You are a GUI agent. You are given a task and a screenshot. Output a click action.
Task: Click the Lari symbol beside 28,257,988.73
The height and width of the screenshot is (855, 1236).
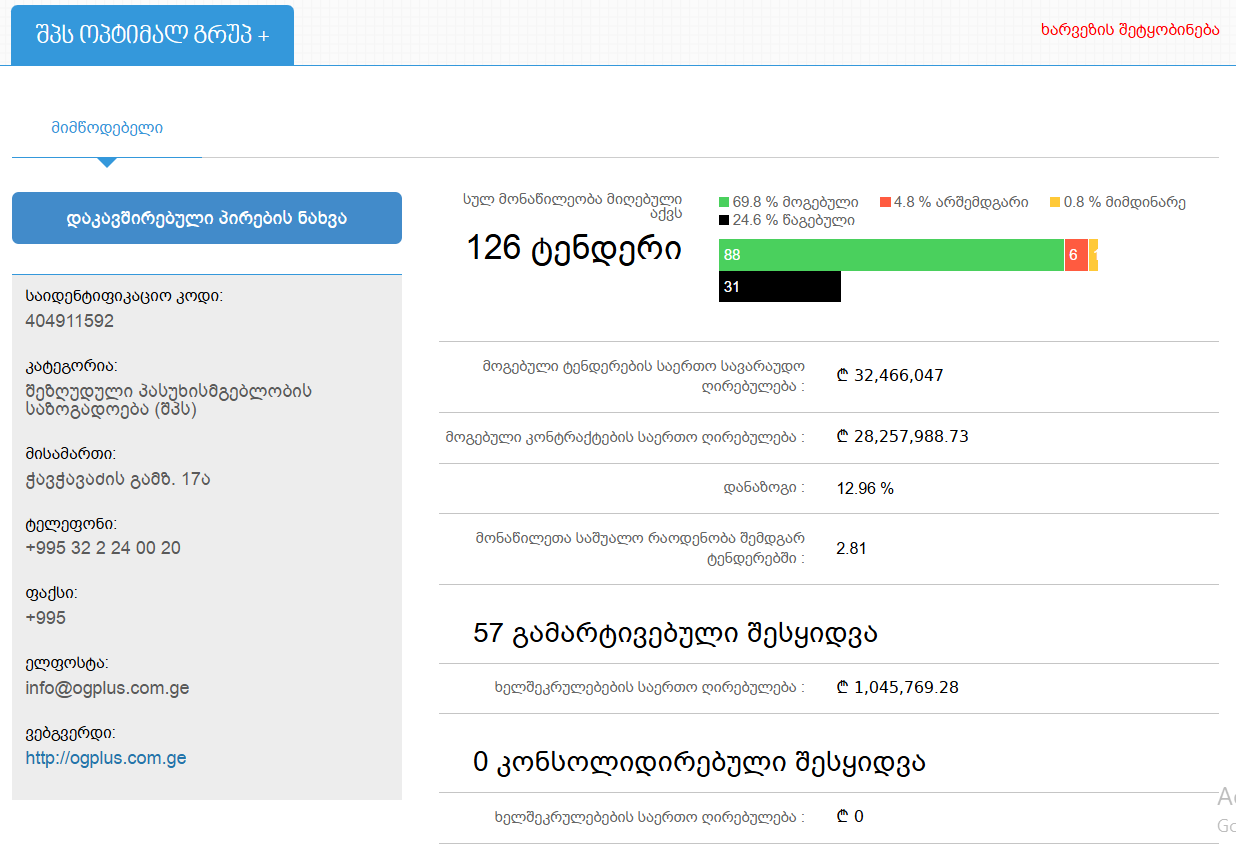(x=842, y=437)
